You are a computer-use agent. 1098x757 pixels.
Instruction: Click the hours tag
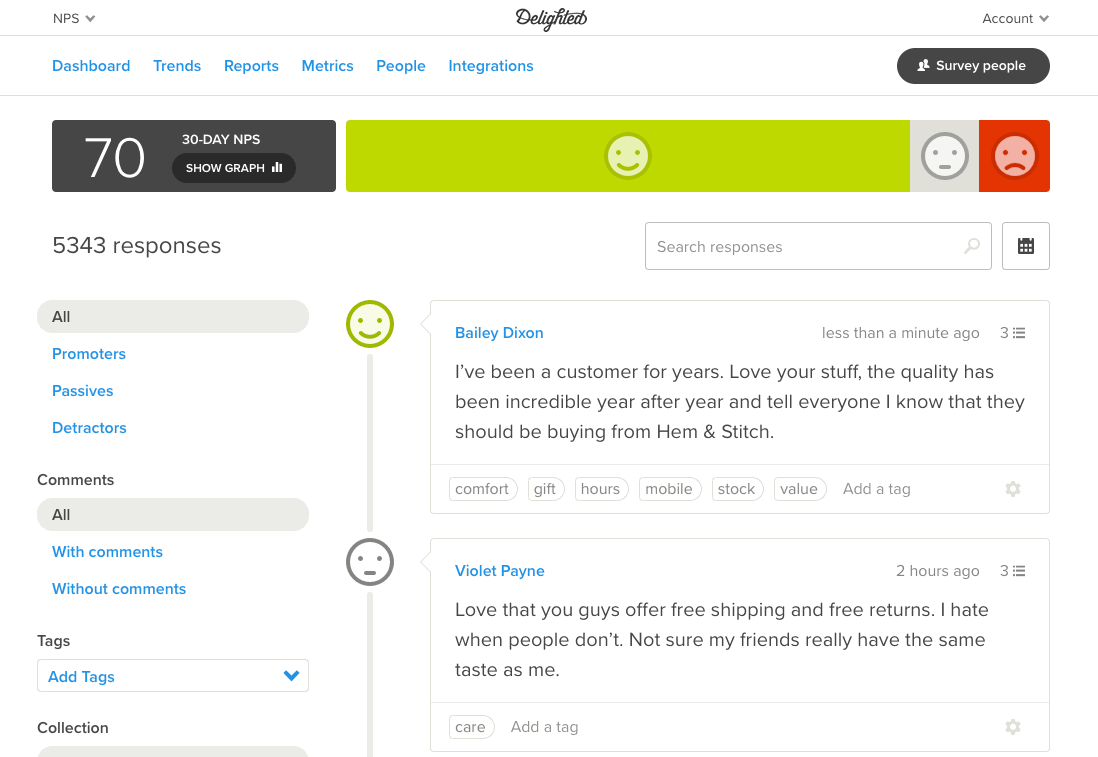[x=601, y=489]
